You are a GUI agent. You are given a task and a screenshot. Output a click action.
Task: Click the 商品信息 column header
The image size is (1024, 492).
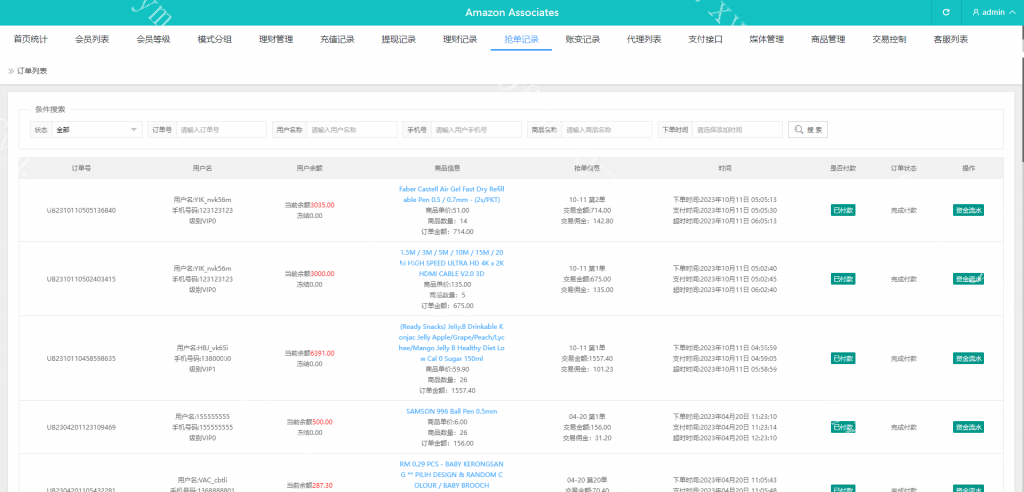(448, 168)
